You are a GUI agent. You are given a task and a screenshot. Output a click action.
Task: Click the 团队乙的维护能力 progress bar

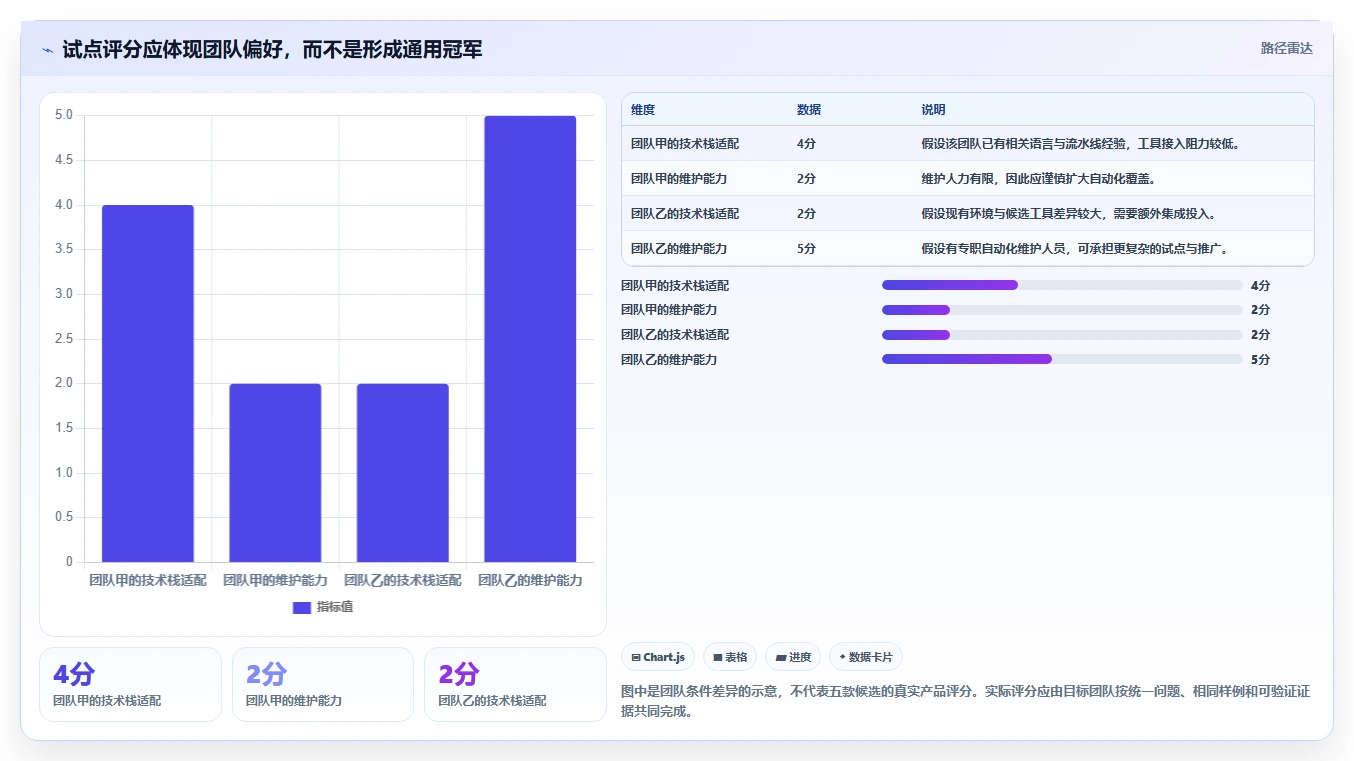click(1062, 359)
